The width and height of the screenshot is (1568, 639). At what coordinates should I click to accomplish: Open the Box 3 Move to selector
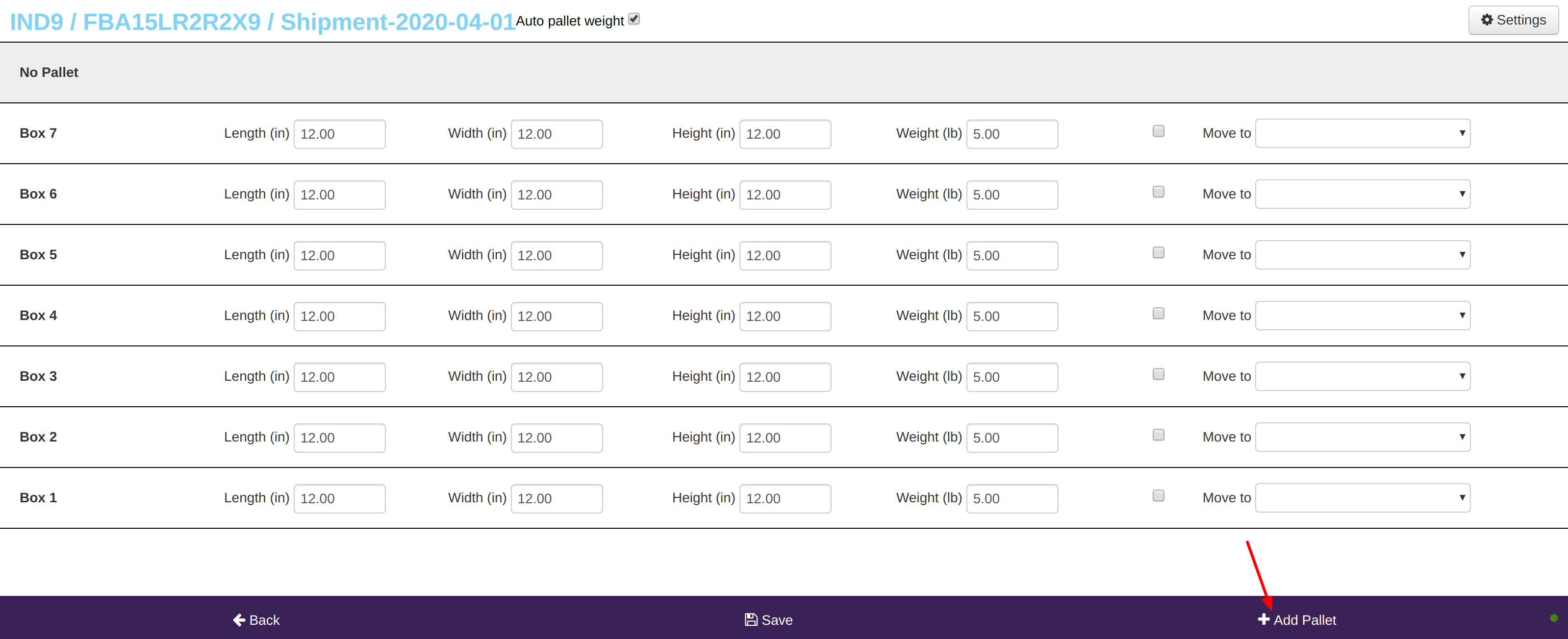click(1362, 376)
